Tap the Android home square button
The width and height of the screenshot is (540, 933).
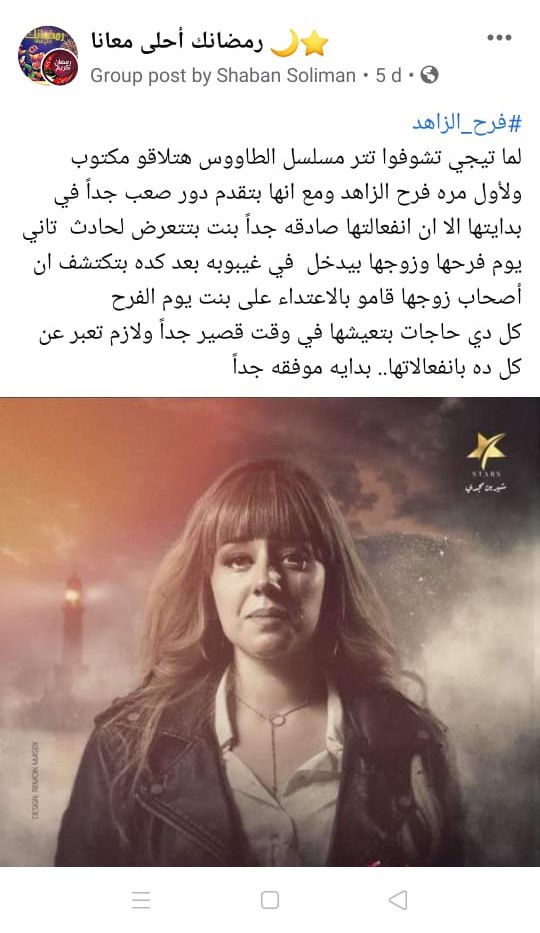tap(270, 900)
